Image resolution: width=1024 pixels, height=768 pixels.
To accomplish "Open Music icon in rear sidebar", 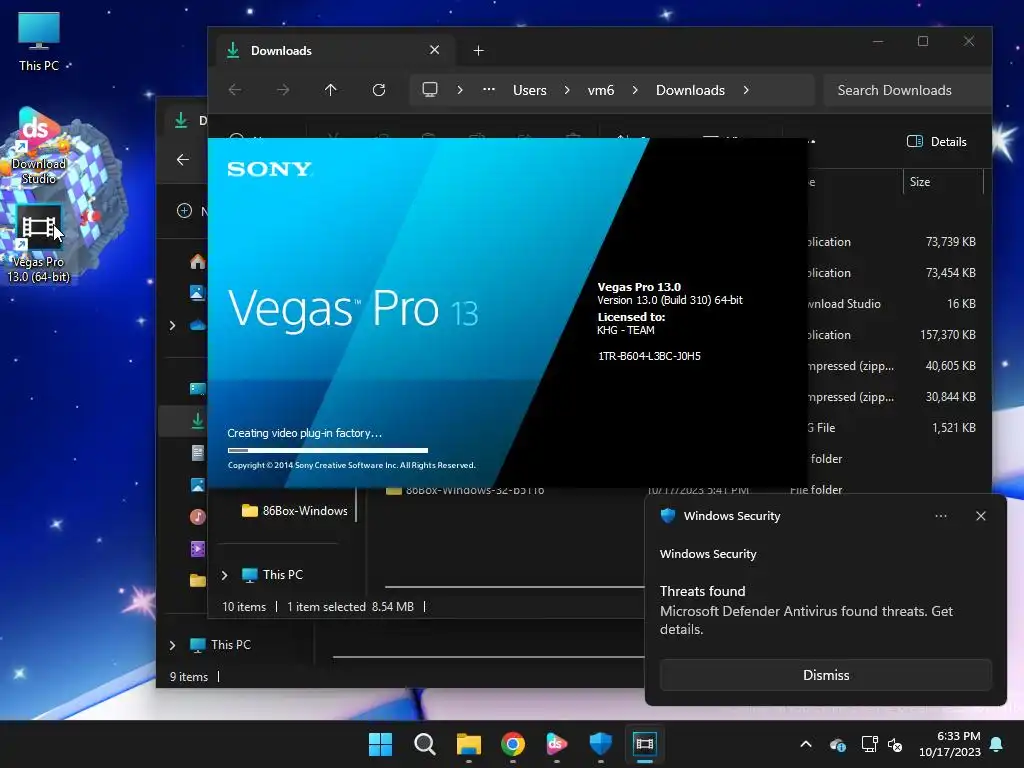I will [x=197, y=517].
